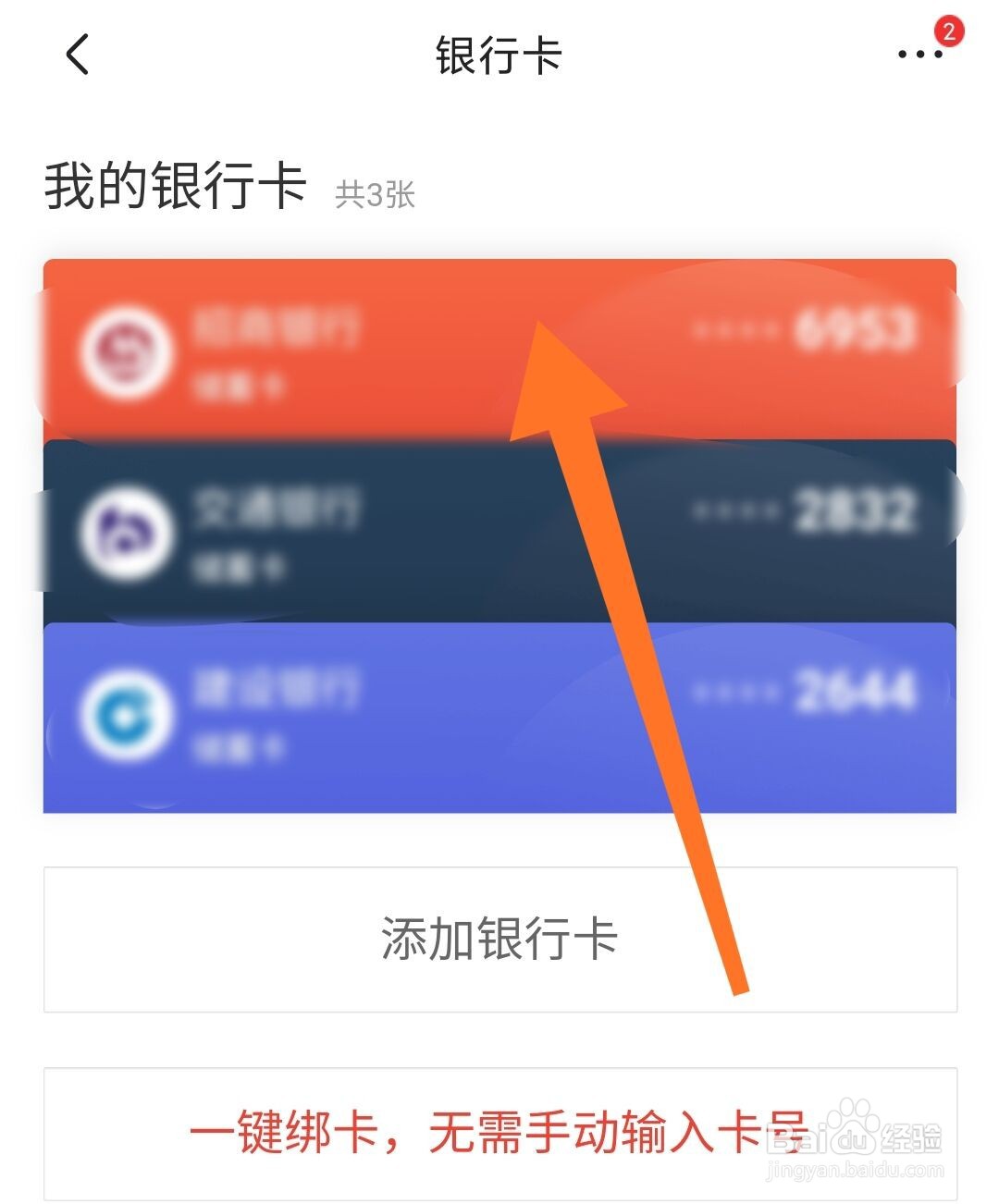Tap the 我的银行卡 heading
The width and height of the screenshot is (999, 1204).
coord(176,185)
